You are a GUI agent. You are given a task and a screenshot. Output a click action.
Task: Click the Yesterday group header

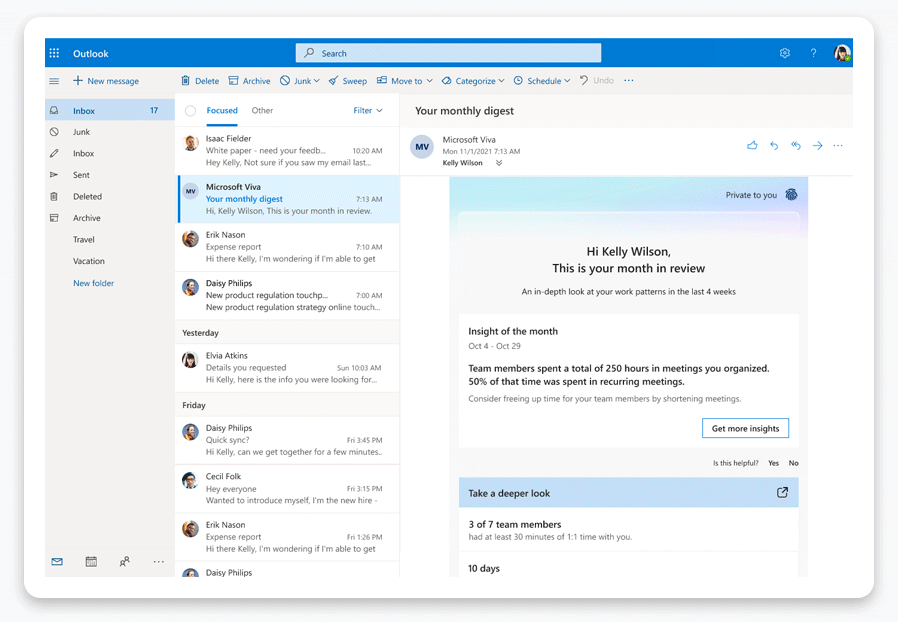point(287,333)
